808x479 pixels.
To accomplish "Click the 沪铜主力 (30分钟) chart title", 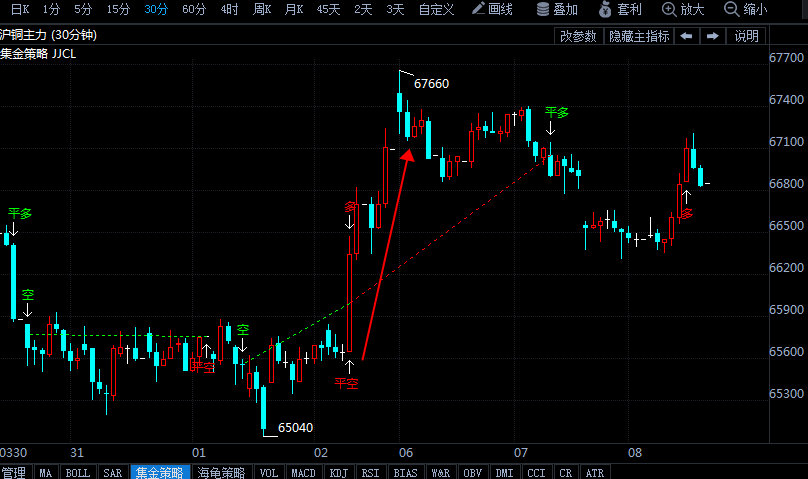I will [x=48, y=35].
